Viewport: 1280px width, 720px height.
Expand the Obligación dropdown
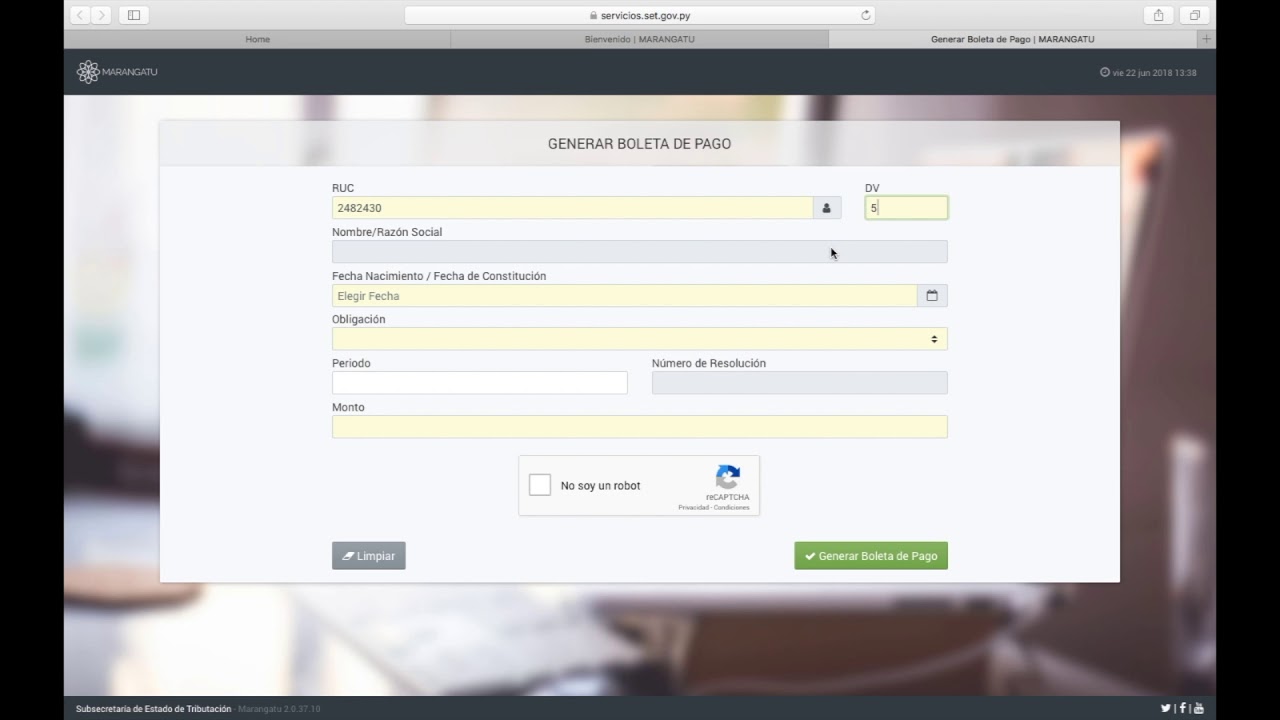(x=639, y=339)
